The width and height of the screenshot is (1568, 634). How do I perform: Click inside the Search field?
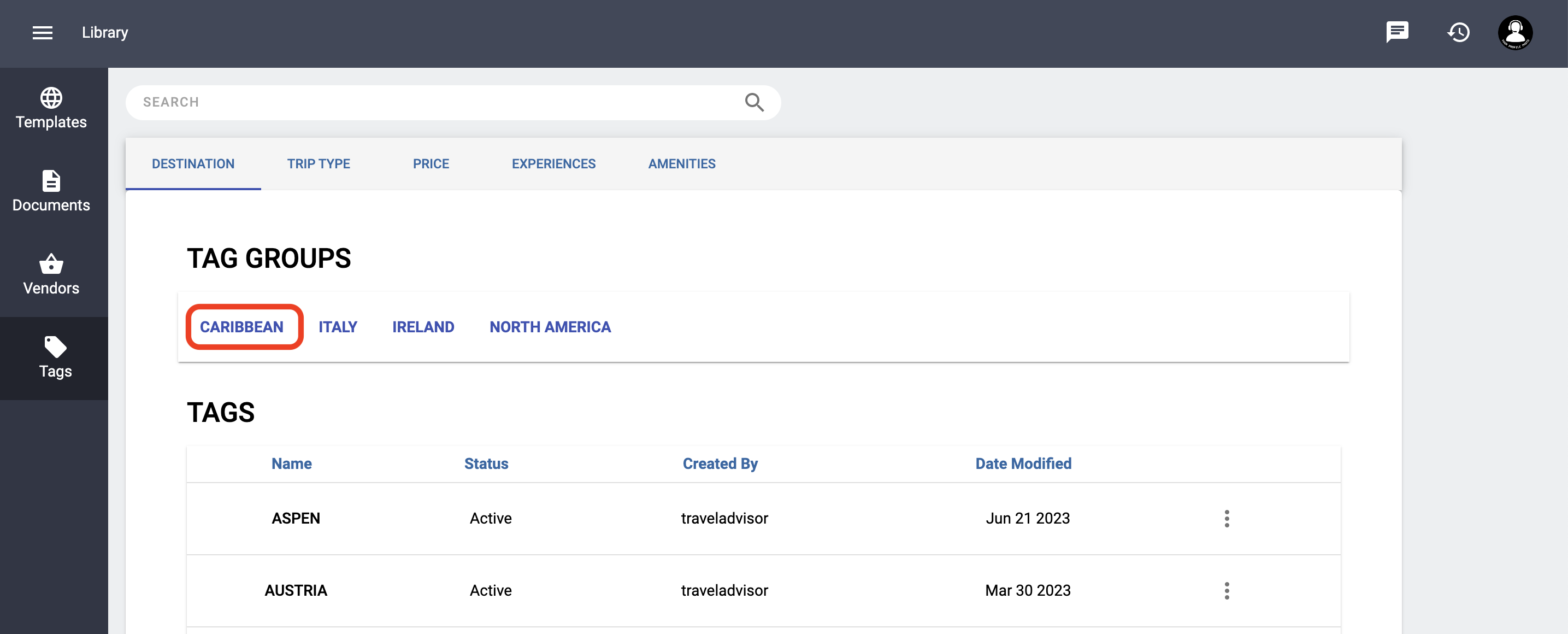(x=453, y=102)
